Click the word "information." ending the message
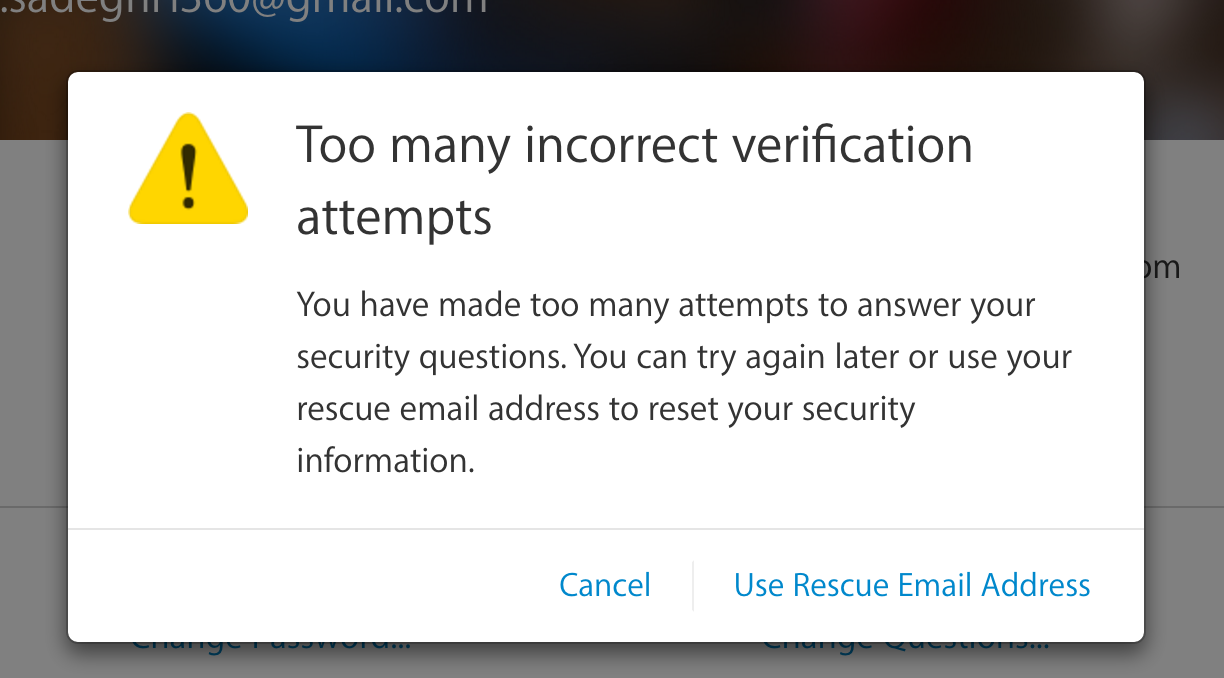 pyautogui.click(x=385, y=461)
